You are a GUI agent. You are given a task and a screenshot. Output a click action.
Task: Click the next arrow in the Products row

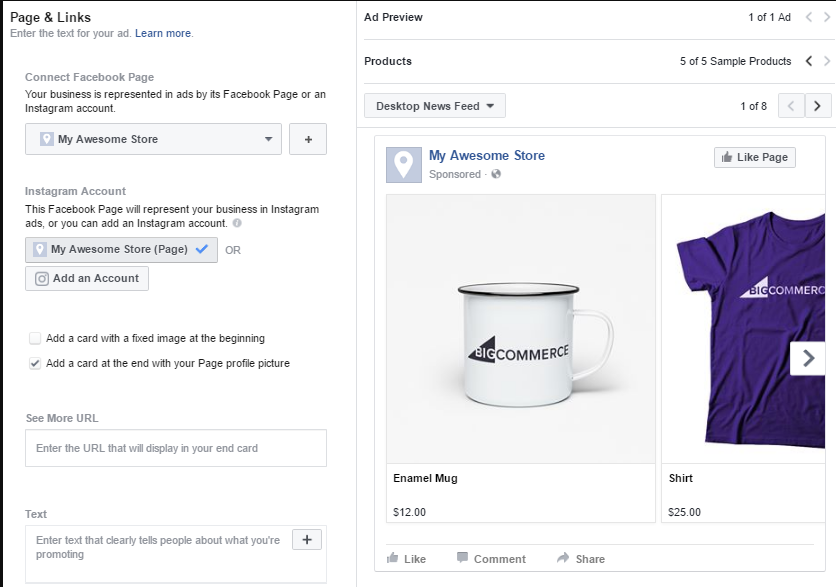click(x=826, y=61)
